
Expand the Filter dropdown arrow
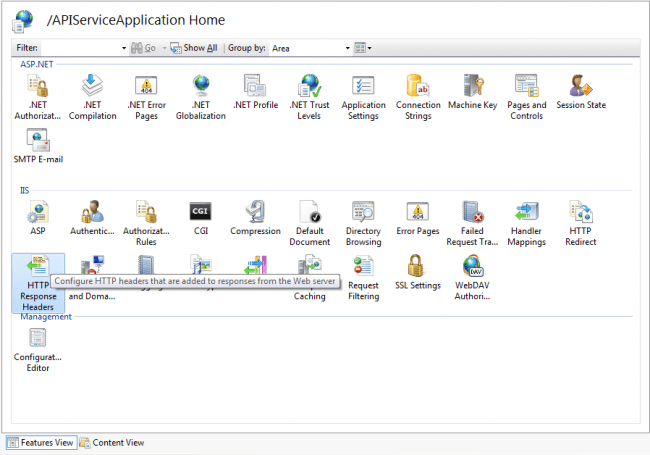124,48
